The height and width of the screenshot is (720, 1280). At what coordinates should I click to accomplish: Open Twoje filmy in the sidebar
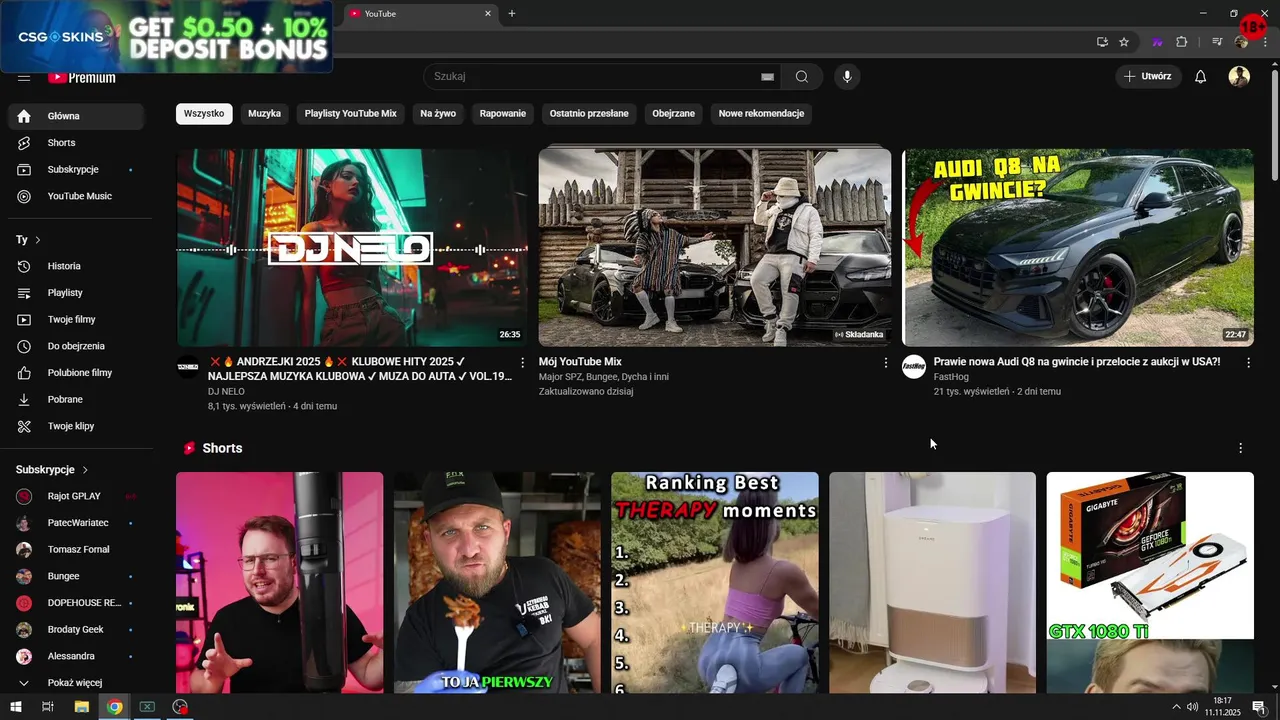coord(76,320)
